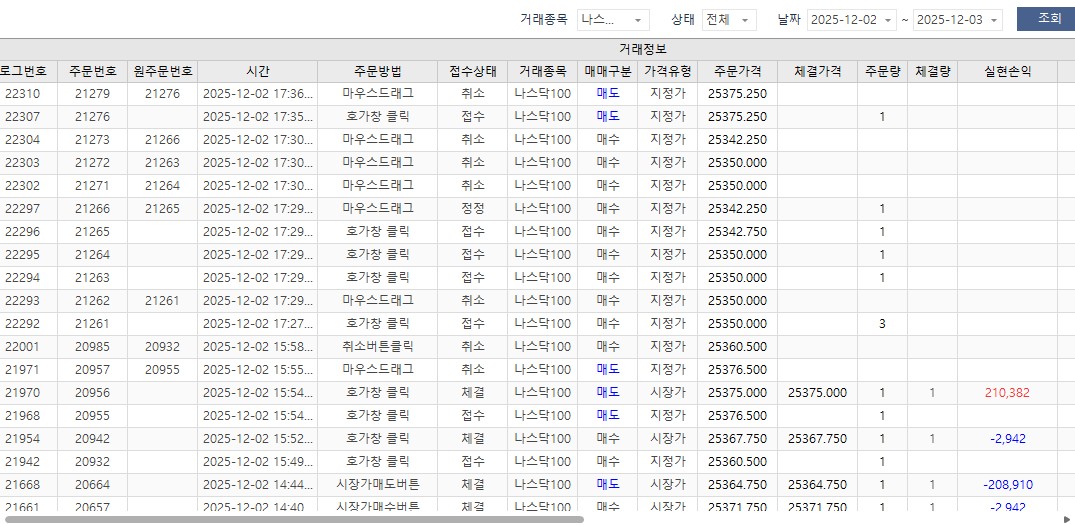Select original order number cell 20955
This screenshot has width=1075, height=525.
pyautogui.click(x=162, y=369)
